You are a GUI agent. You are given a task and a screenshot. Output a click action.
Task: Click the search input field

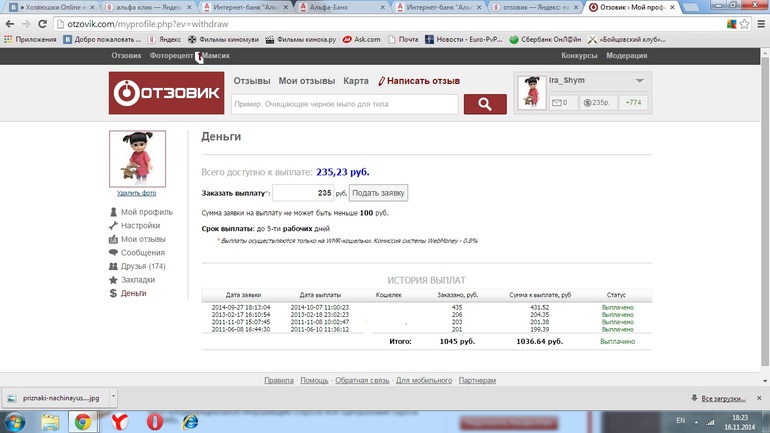pos(345,104)
